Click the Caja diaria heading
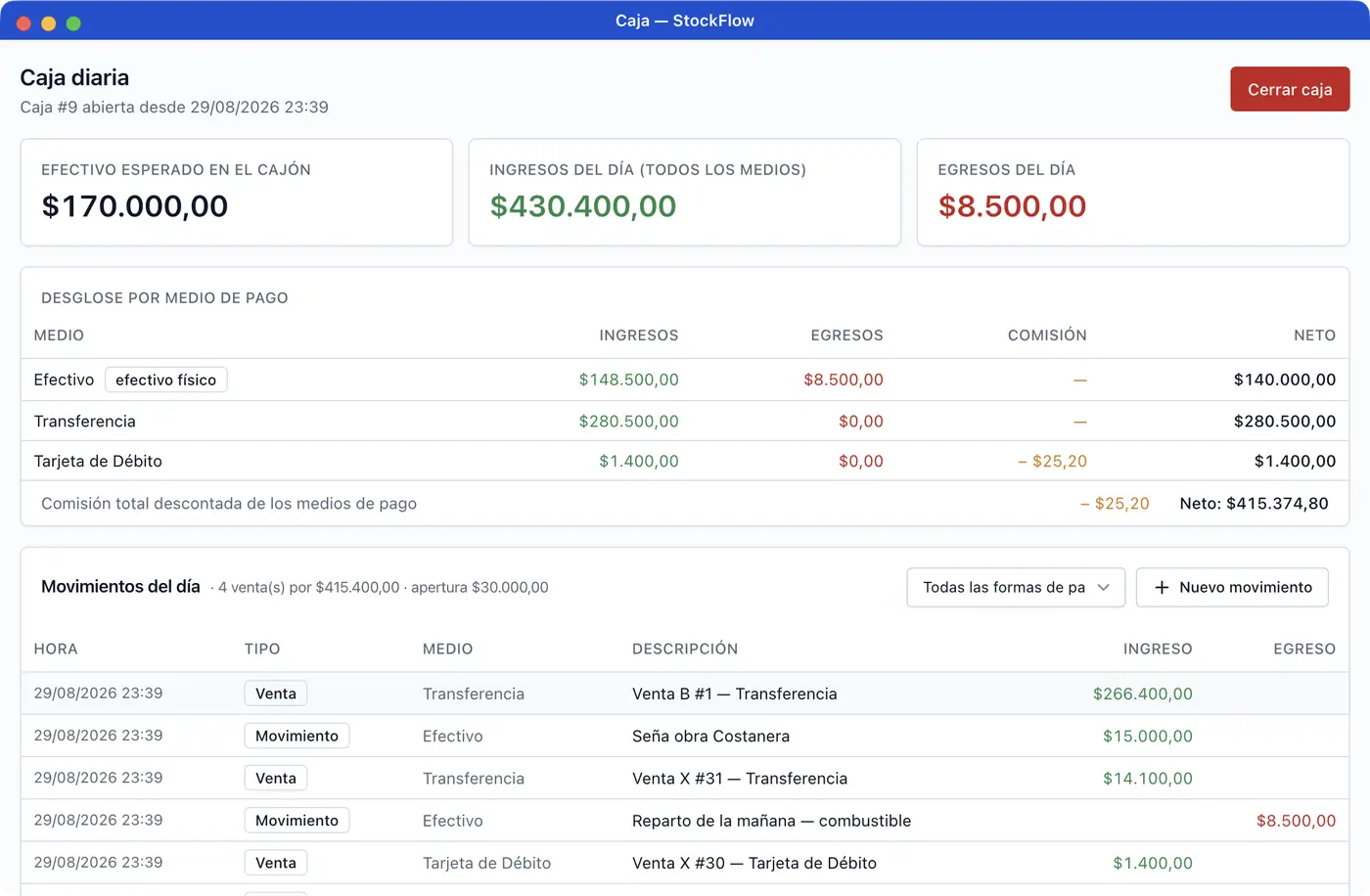This screenshot has height=896, width=1370. [74, 77]
